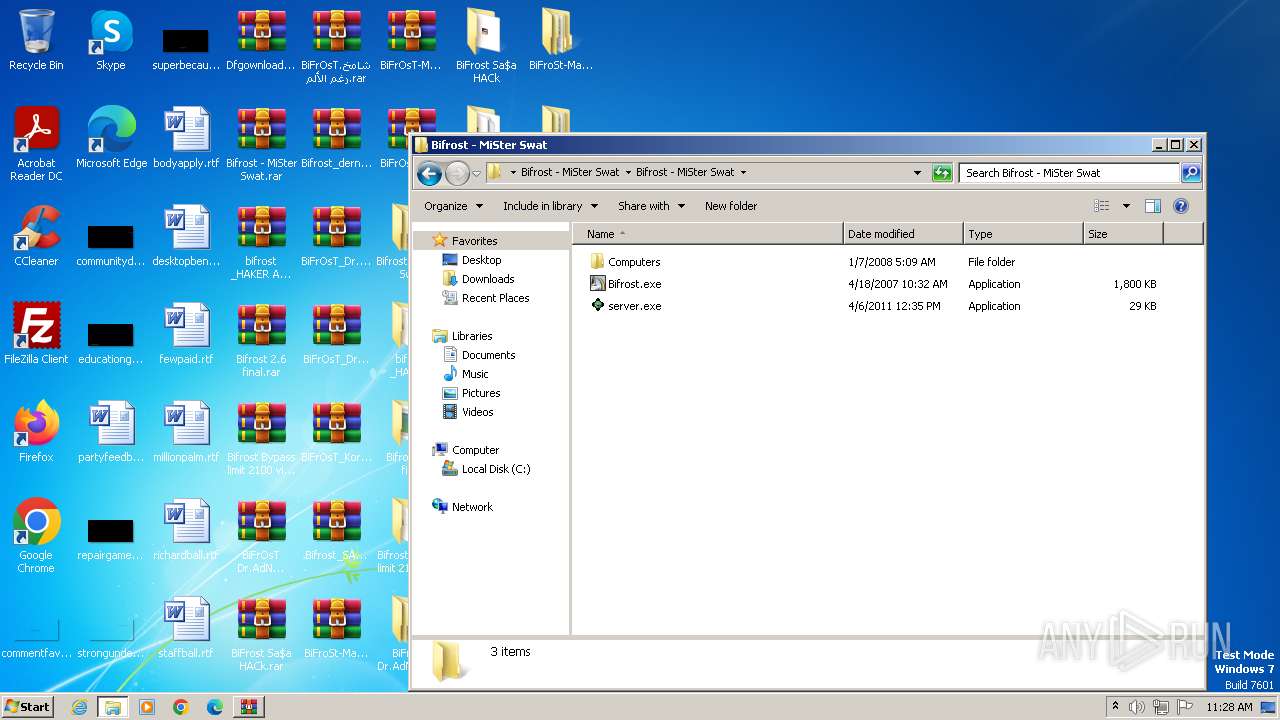Sort by Name column header
Viewport: 1280px width, 720px height.
(708, 234)
